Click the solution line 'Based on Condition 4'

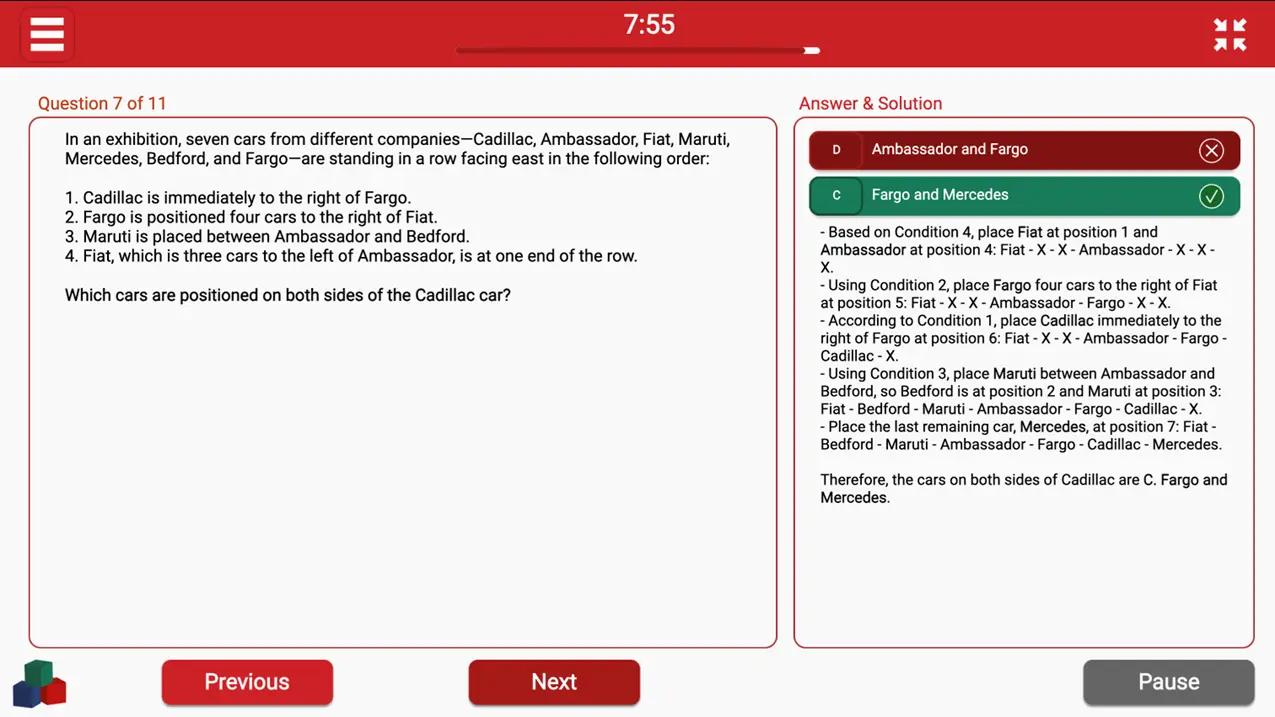(1019, 250)
